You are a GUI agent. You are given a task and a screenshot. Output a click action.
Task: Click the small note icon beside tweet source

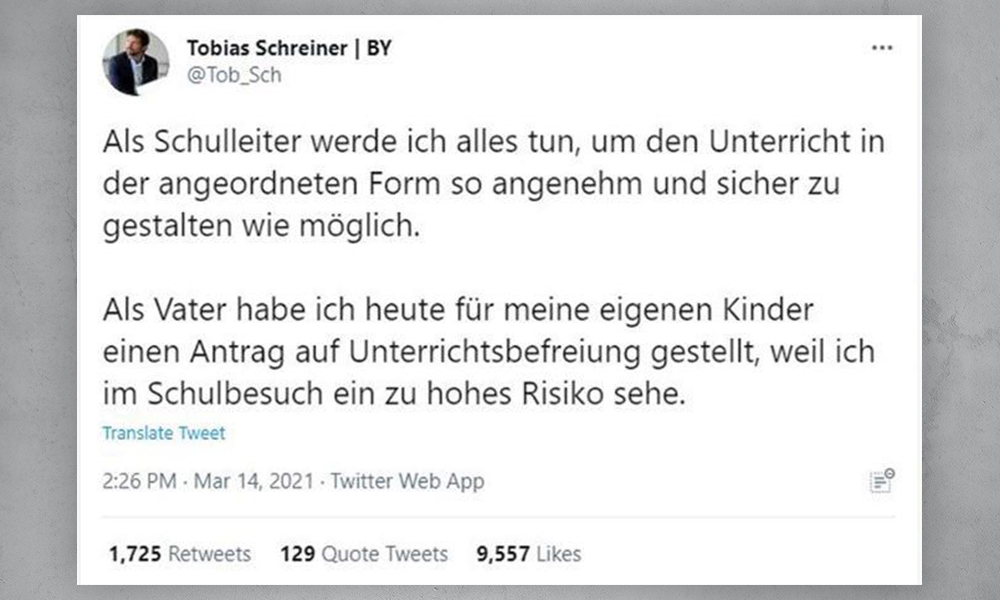tap(881, 481)
